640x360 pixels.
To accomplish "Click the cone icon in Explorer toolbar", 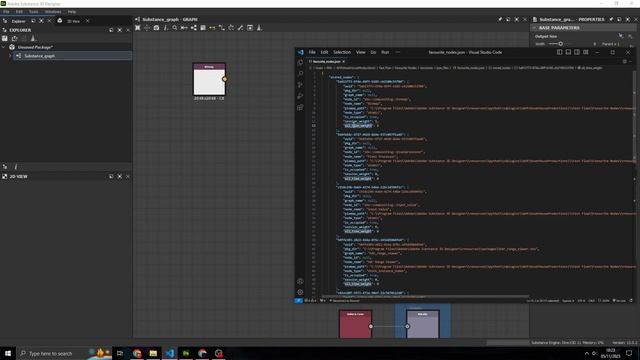I will [x=33, y=38].
